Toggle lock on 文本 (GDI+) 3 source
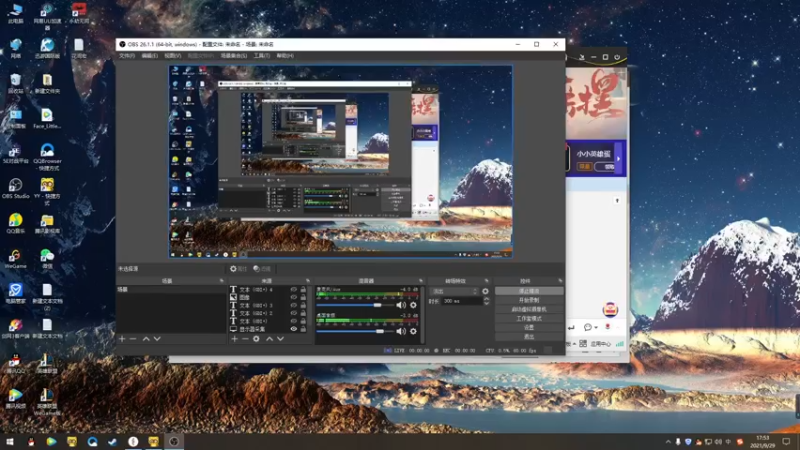800x450 pixels. [x=303, y=305]
